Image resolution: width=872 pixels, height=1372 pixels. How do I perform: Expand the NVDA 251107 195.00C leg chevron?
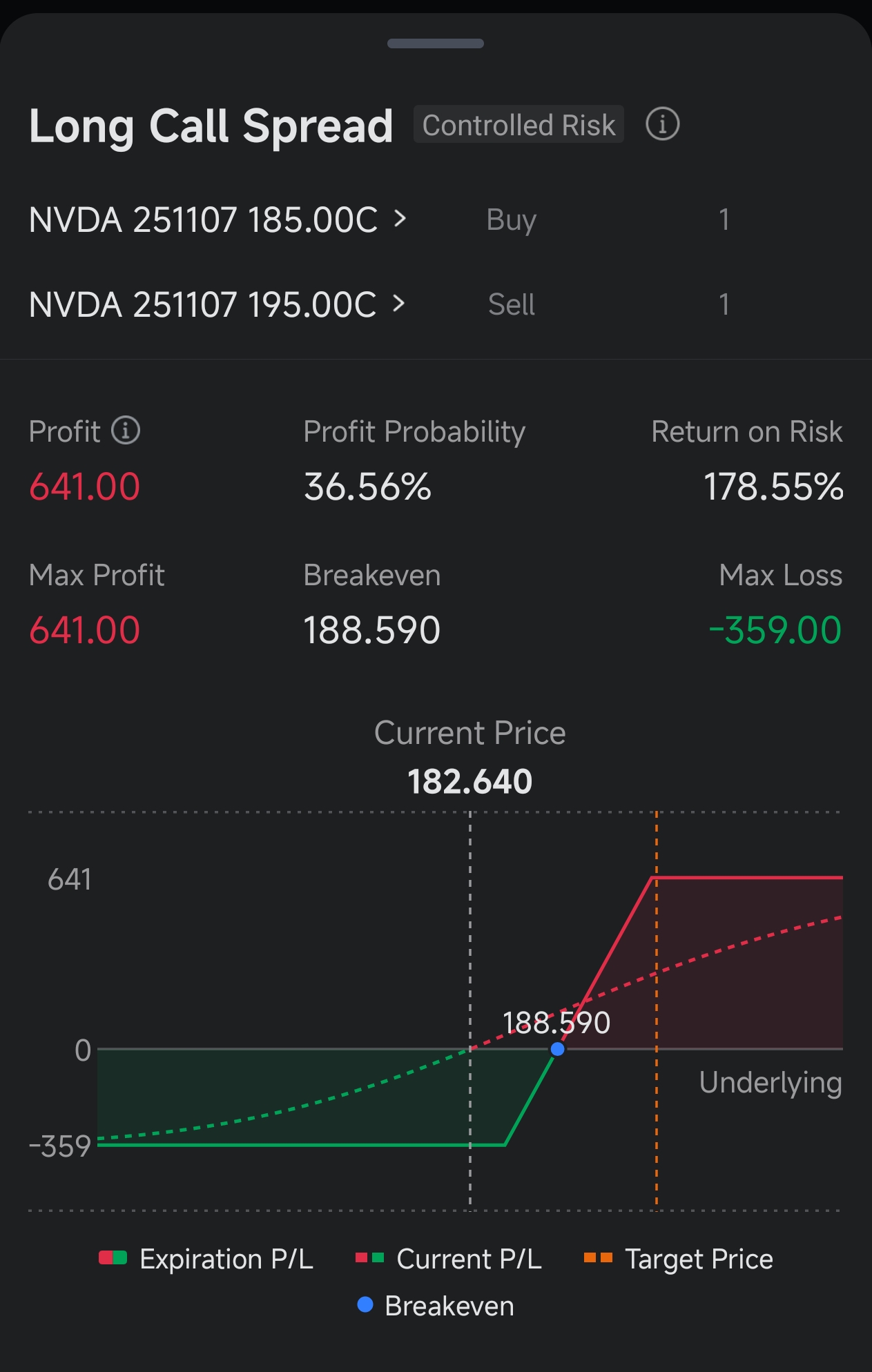[x=398, y=304]
